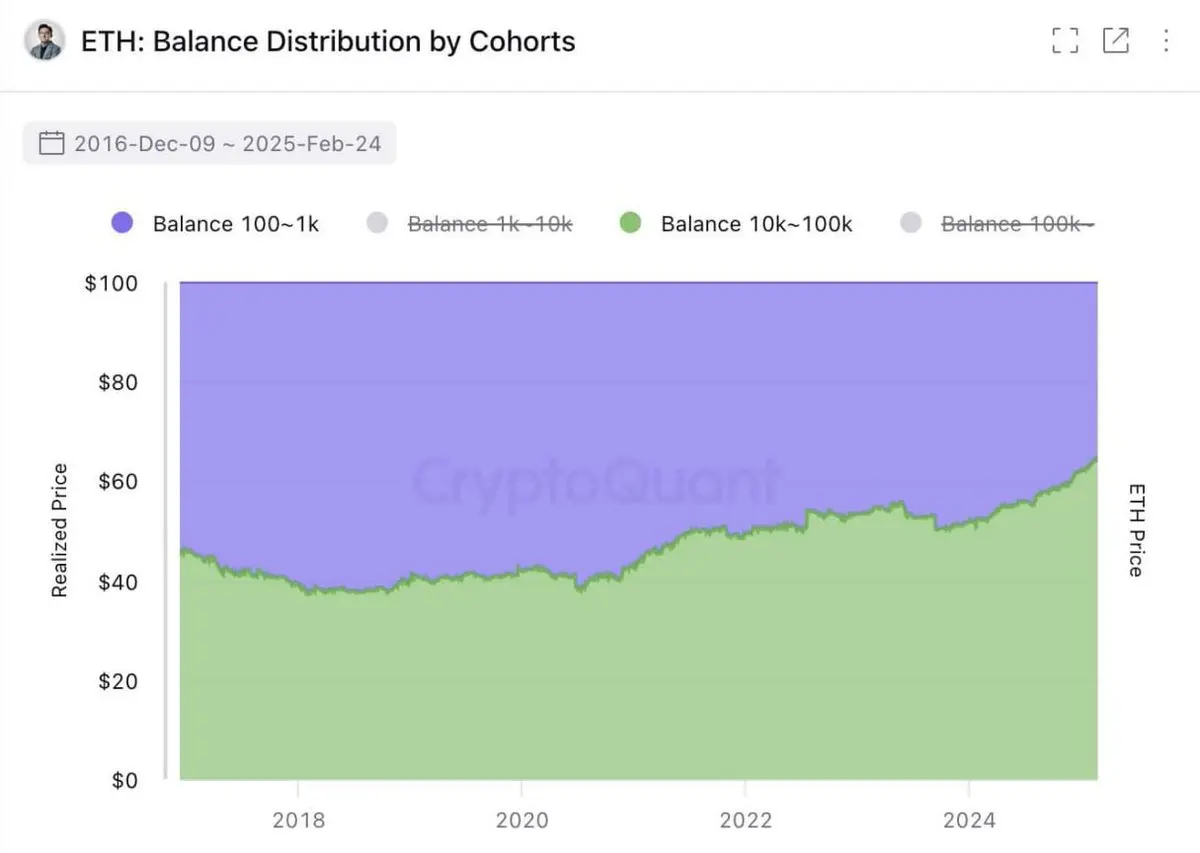The image size is (1200, 853).
Task: Click the calendar icon in date range
Action: (51, 143)
